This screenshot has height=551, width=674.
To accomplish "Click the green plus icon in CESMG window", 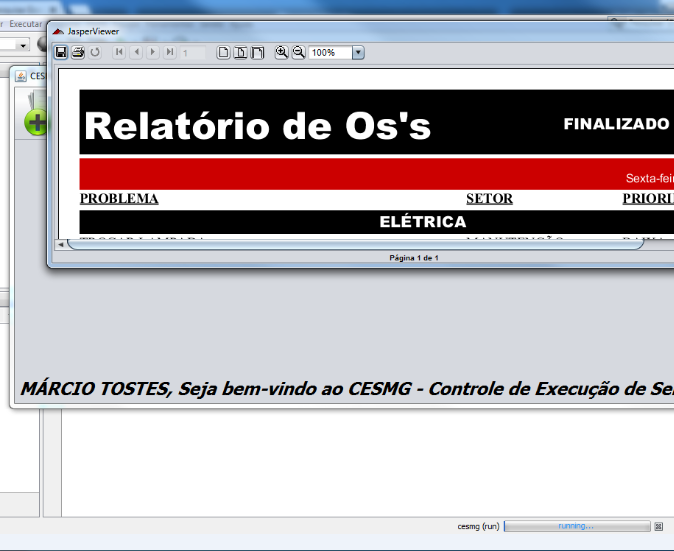I will [x=36, y=122].
